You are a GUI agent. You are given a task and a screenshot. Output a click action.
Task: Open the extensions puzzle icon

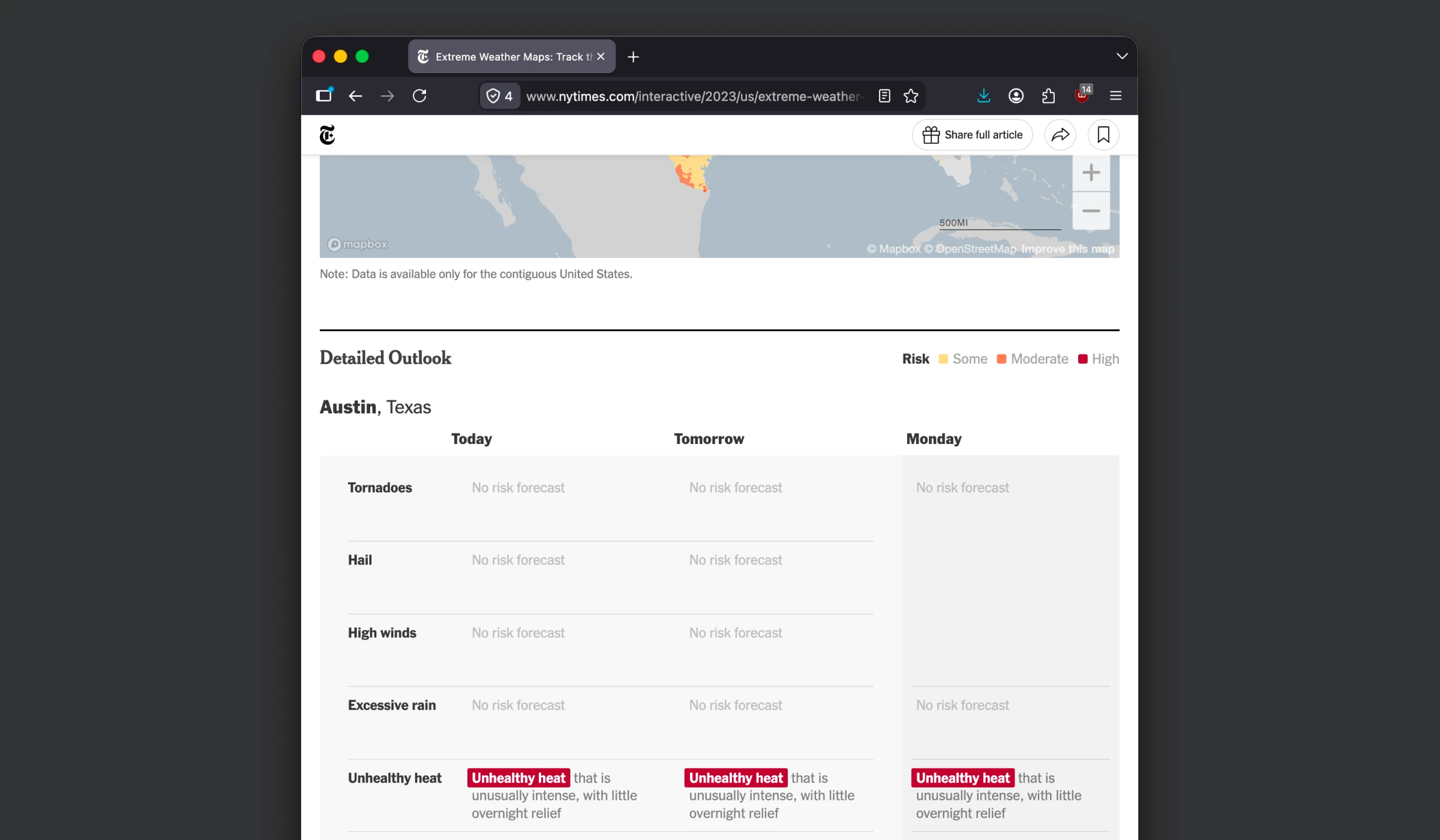(1048, 96)
